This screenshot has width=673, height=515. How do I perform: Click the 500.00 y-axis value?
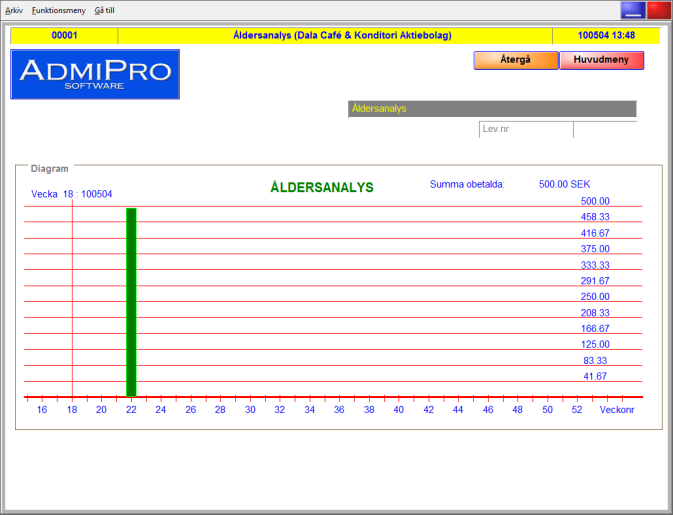point(595,201)
